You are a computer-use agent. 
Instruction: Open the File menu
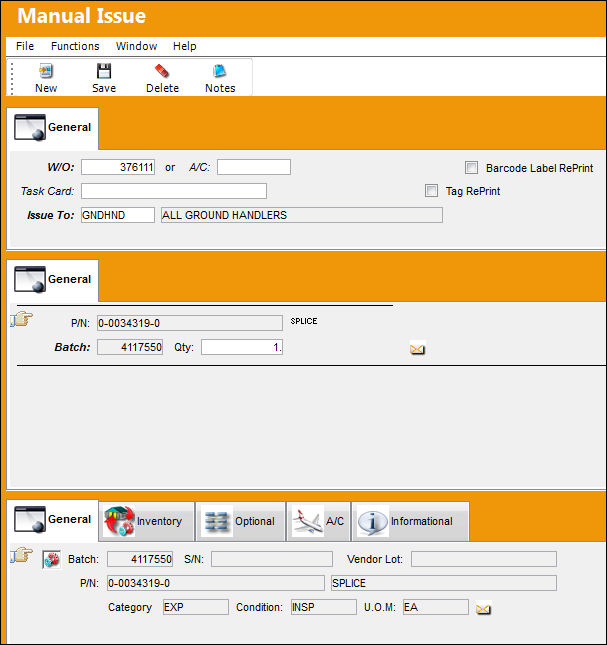(x=25, y=46)
